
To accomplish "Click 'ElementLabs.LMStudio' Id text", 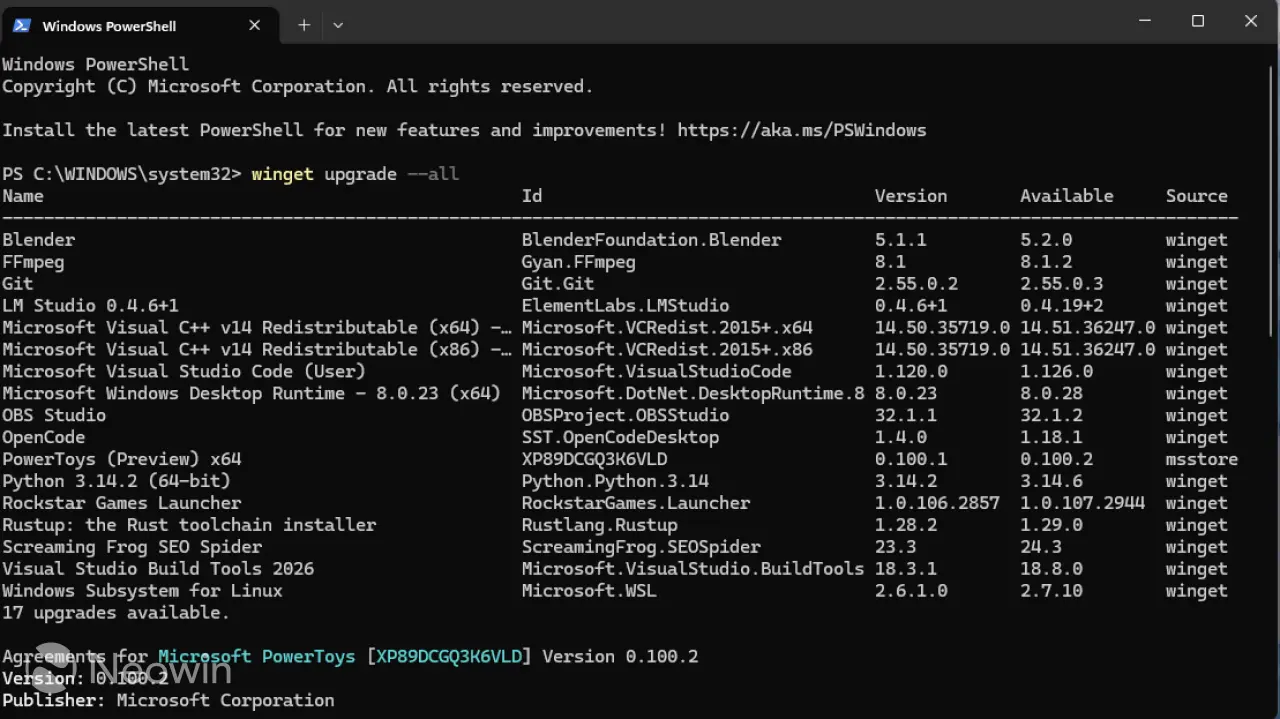I will (626, 306).
